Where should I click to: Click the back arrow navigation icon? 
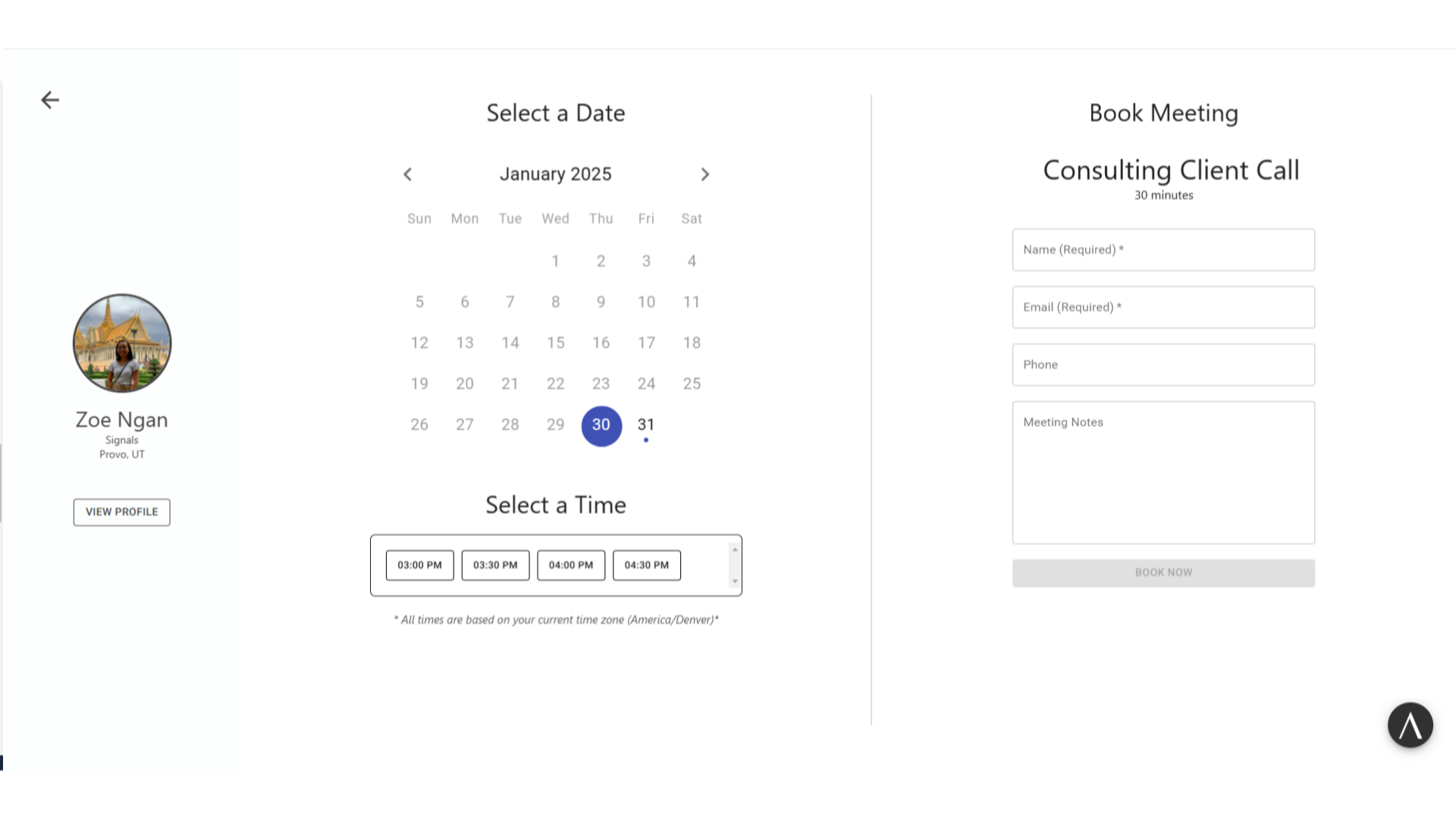(x=50, y=100)
